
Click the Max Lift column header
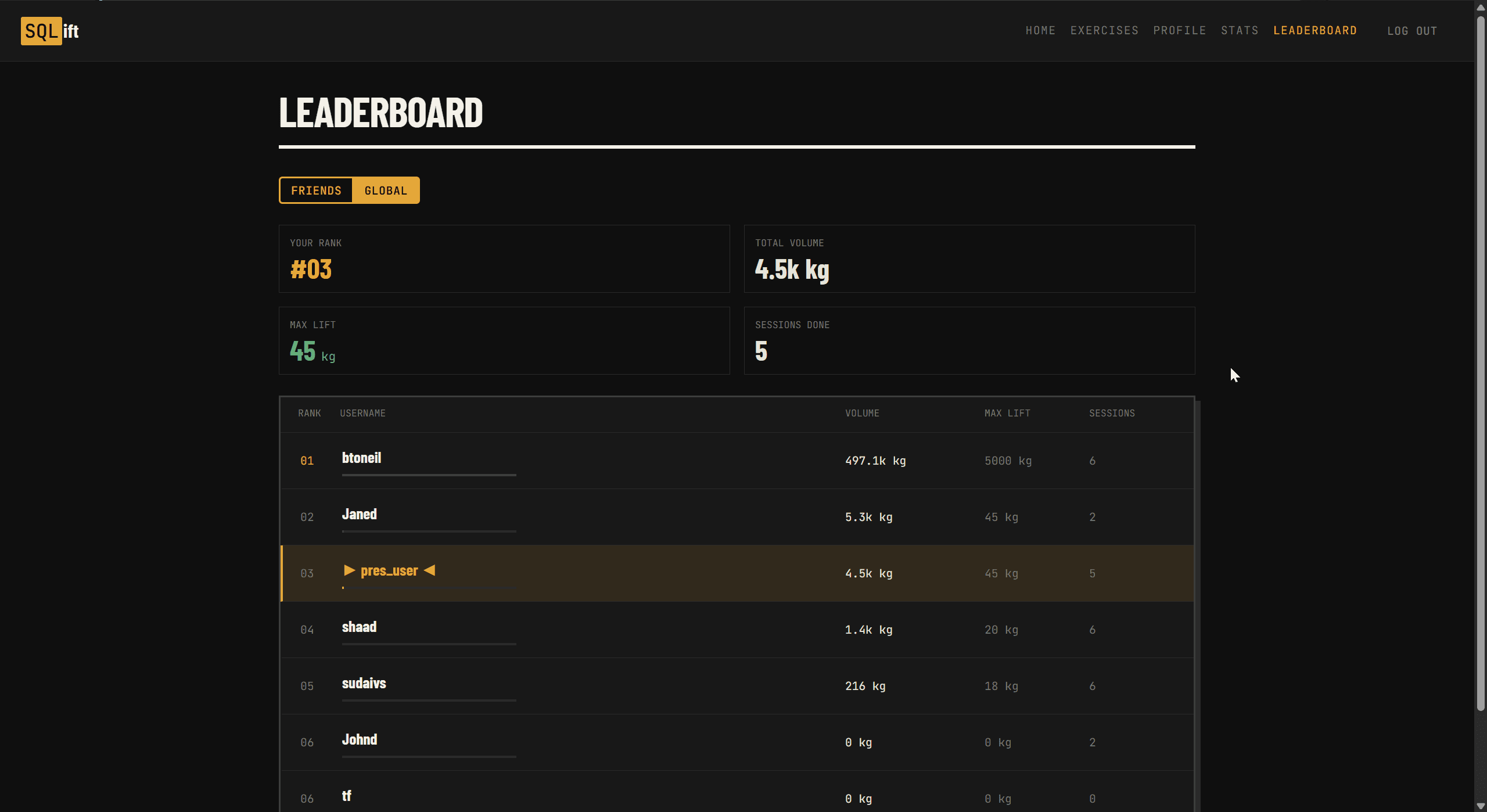click(x=1007, y=413)
